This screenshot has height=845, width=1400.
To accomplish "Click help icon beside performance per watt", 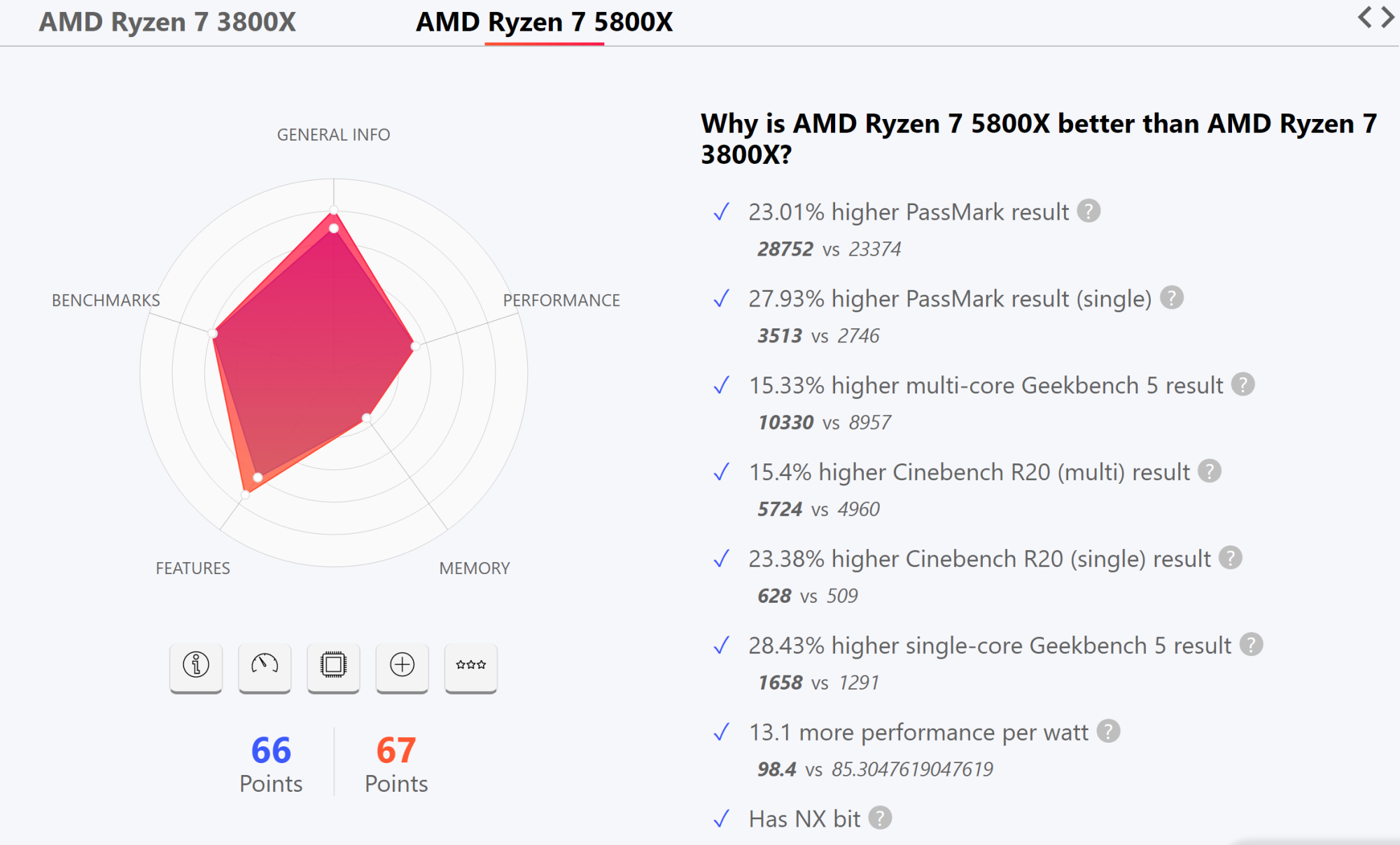I will click(x=1109, y=732).
